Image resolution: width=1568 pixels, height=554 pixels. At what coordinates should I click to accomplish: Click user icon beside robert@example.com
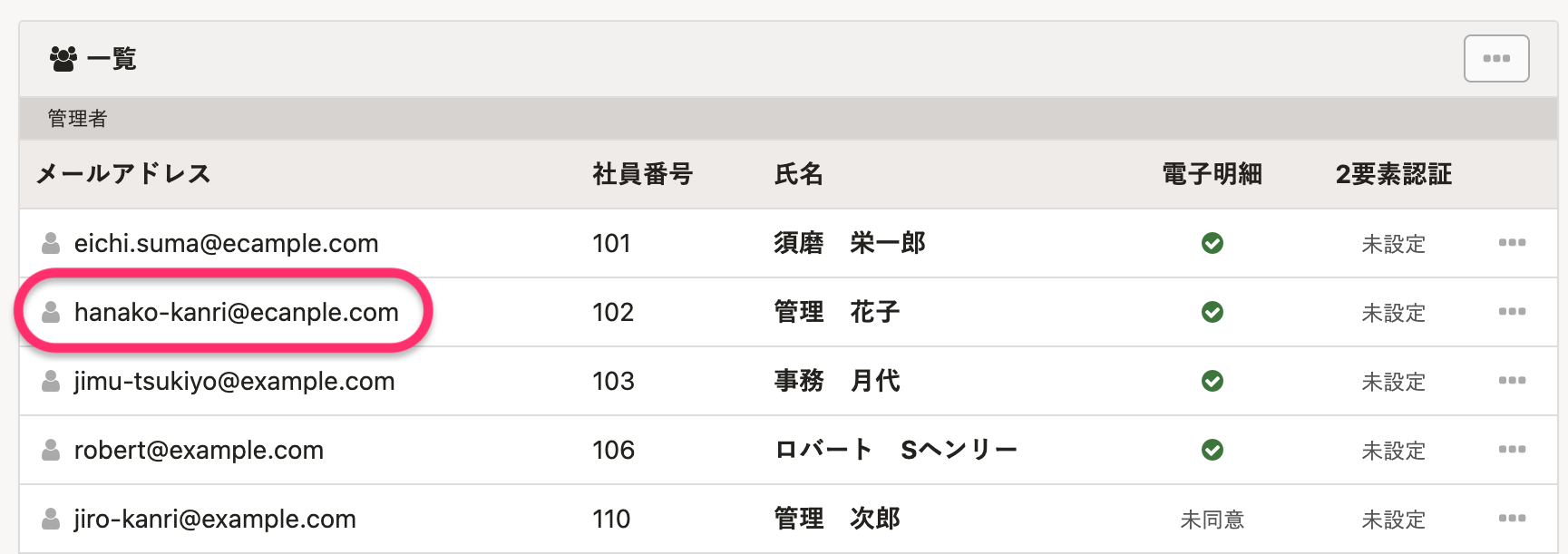click(52, 450)
